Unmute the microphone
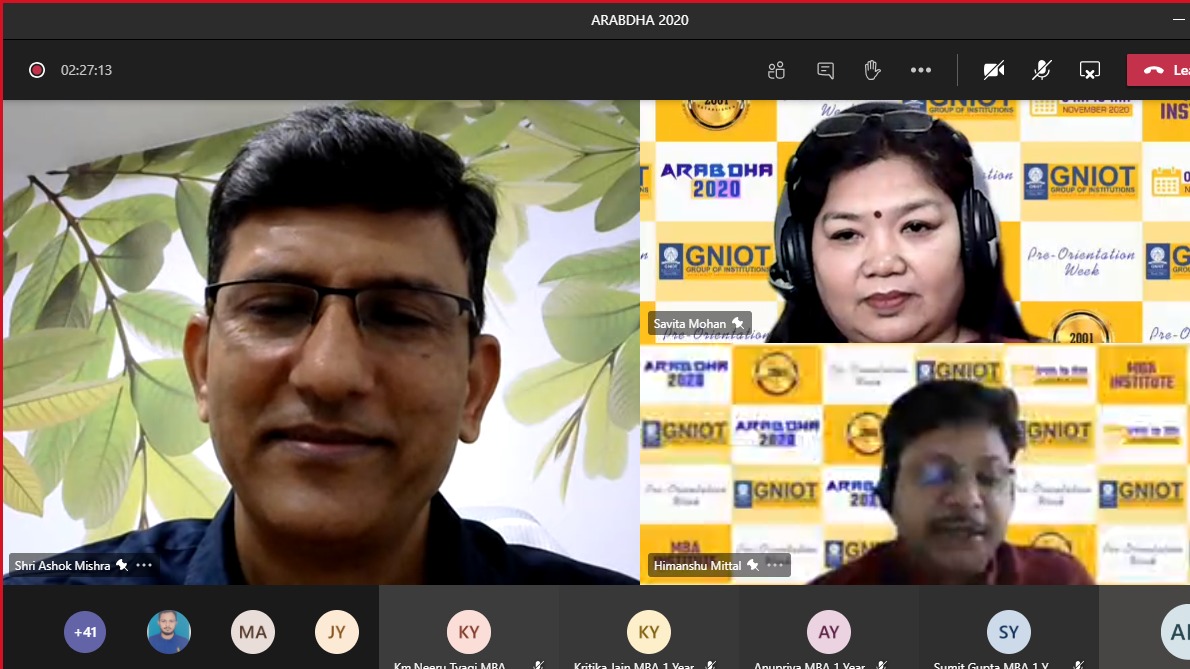 pos(1041,70)
